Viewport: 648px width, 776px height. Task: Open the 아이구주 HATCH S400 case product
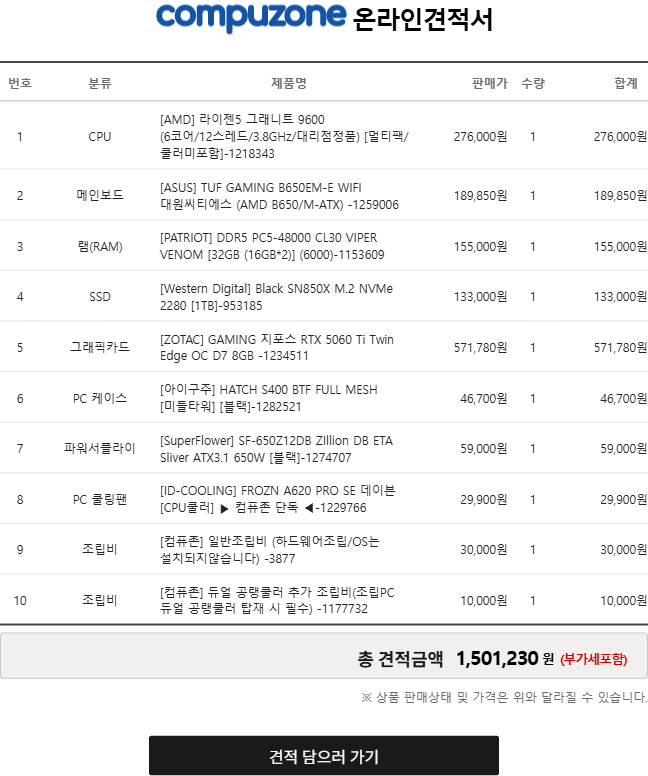pos(268,398)
